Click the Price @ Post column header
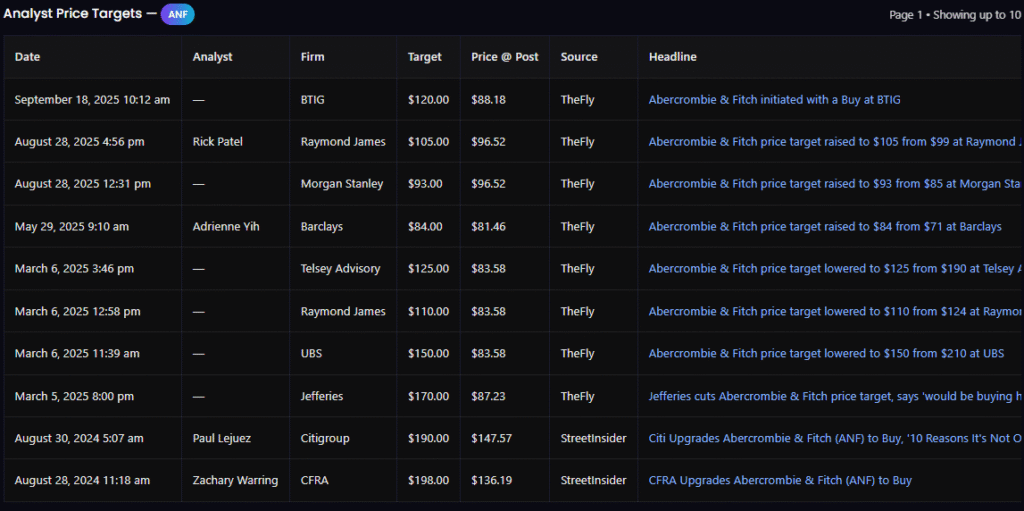This screenshot has height=511, width=1024. [504, 57]
